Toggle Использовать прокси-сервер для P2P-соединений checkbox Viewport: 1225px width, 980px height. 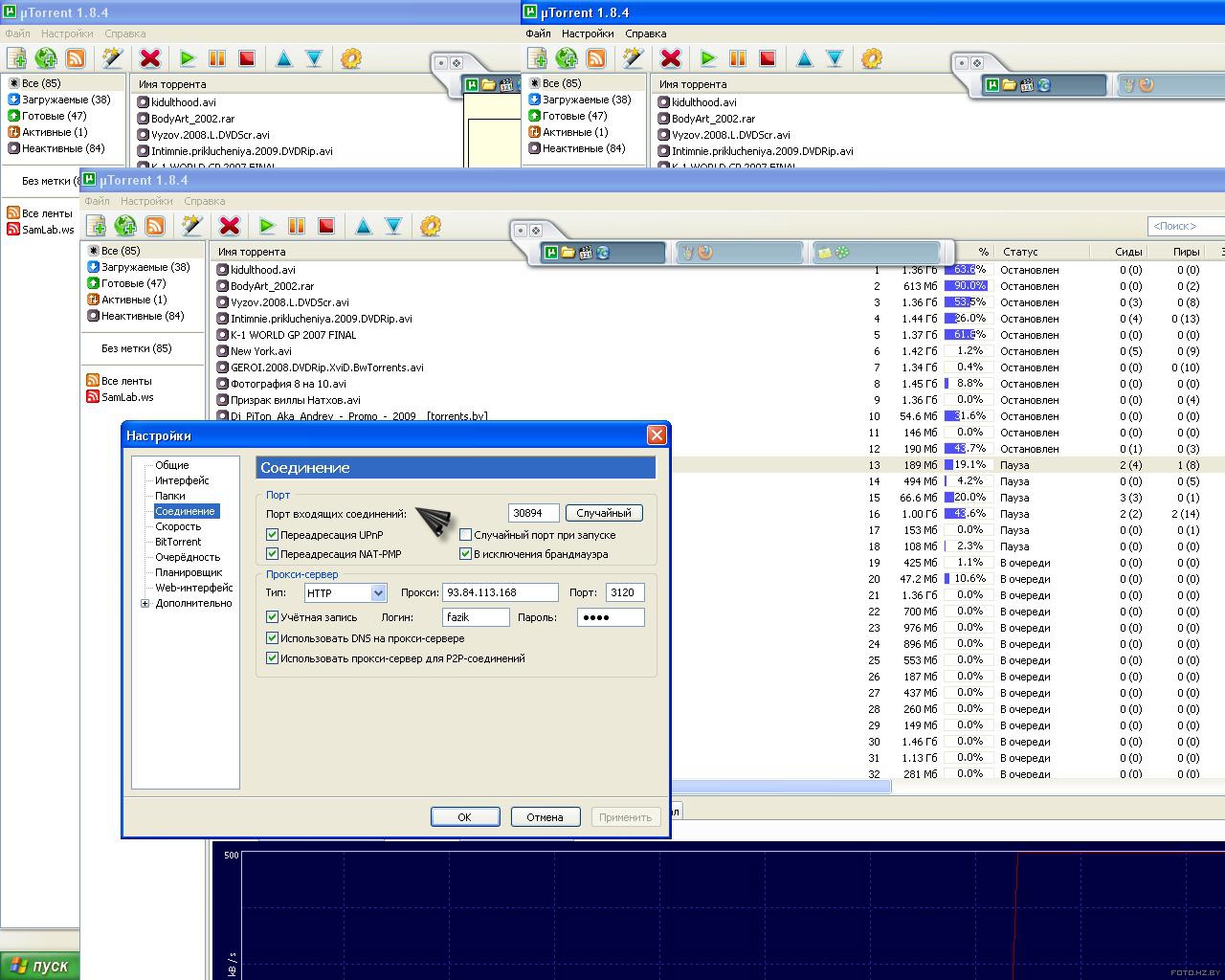point(273,658)
